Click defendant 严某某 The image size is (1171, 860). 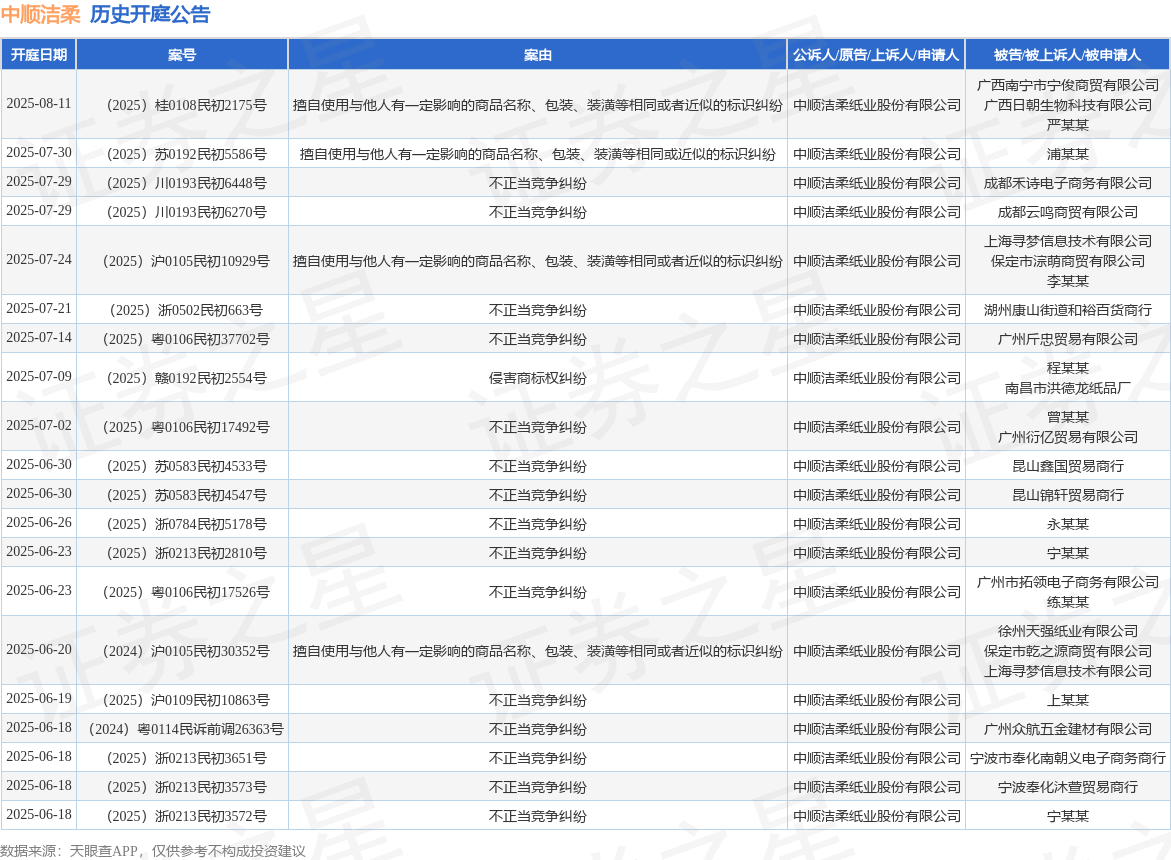1068,125
